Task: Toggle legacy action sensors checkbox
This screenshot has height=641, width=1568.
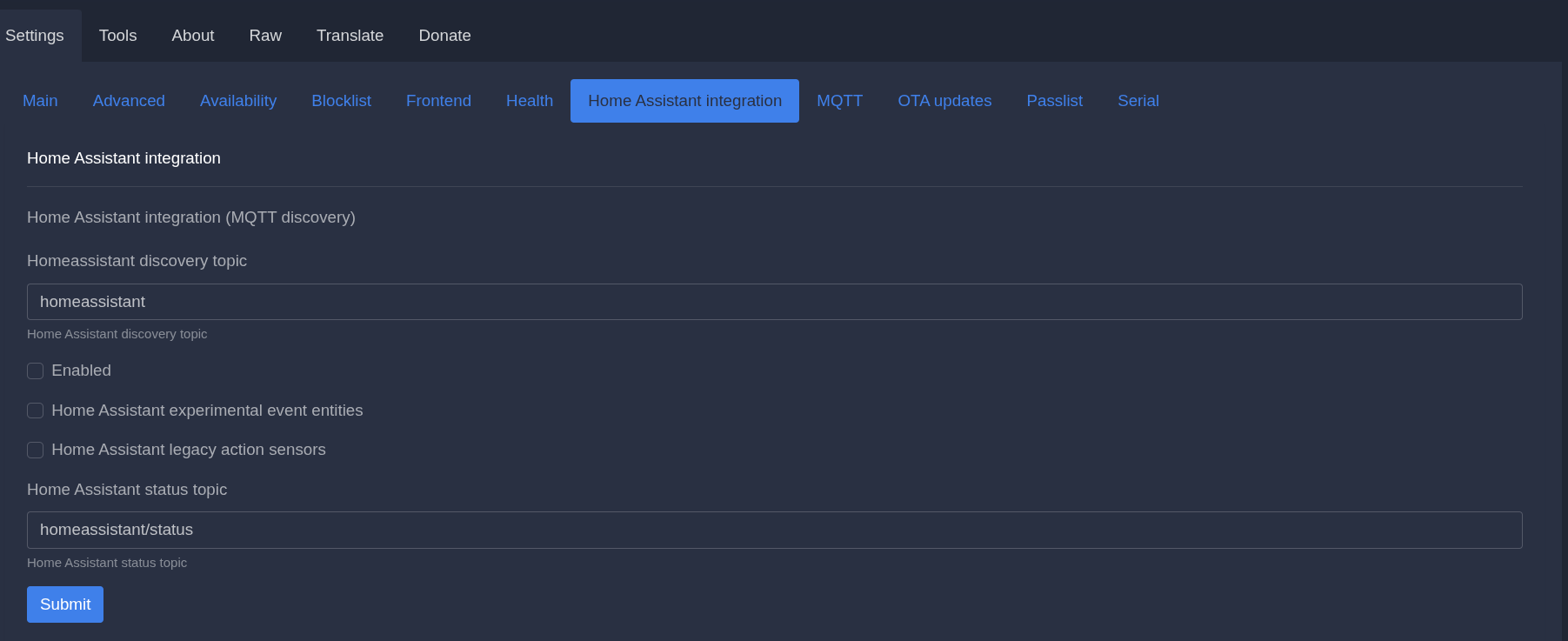Action: (35, 450)
